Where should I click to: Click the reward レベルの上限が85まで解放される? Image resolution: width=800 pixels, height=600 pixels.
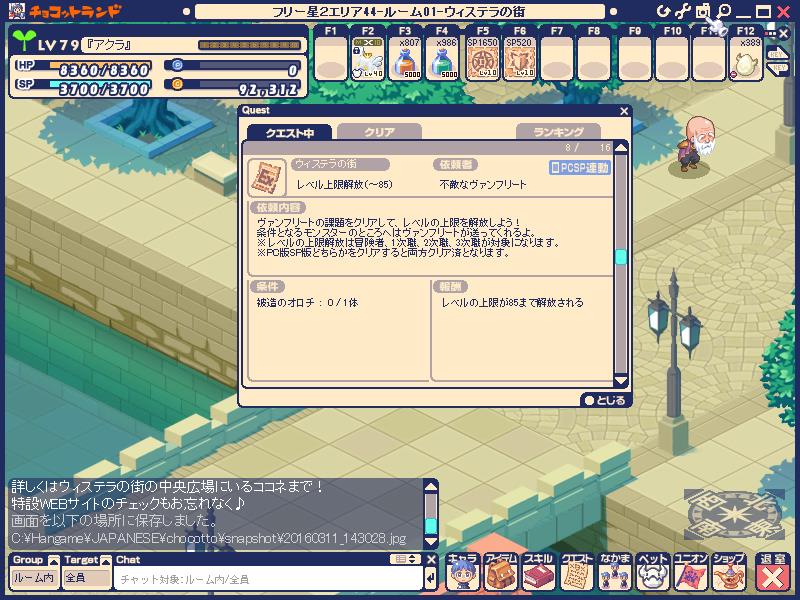512,303
